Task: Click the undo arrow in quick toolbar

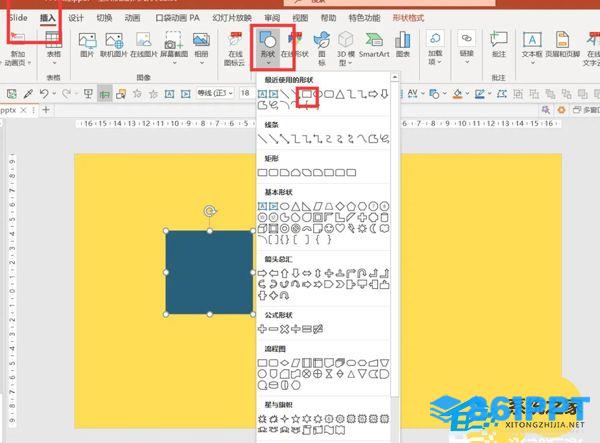Action: coord(44,93)
